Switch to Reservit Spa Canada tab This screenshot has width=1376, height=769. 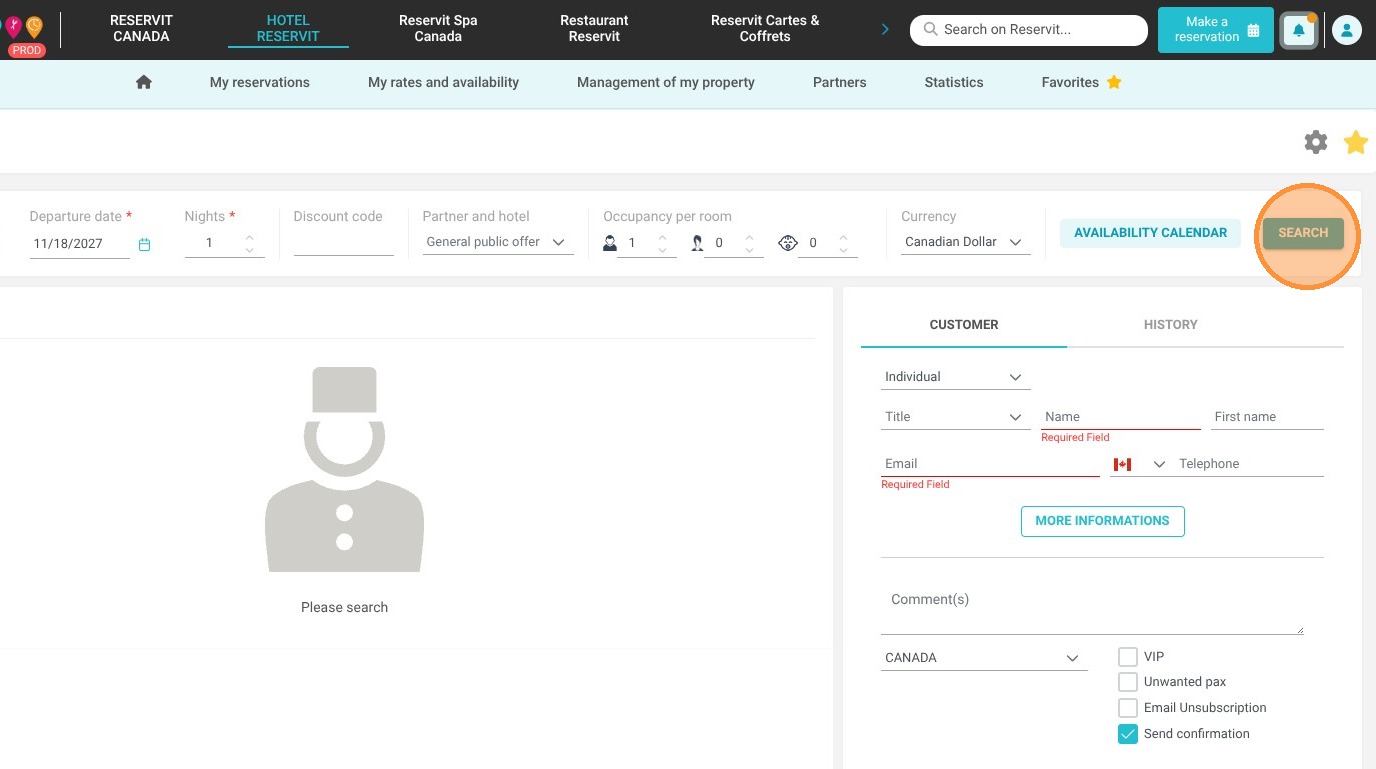point(438,28)
